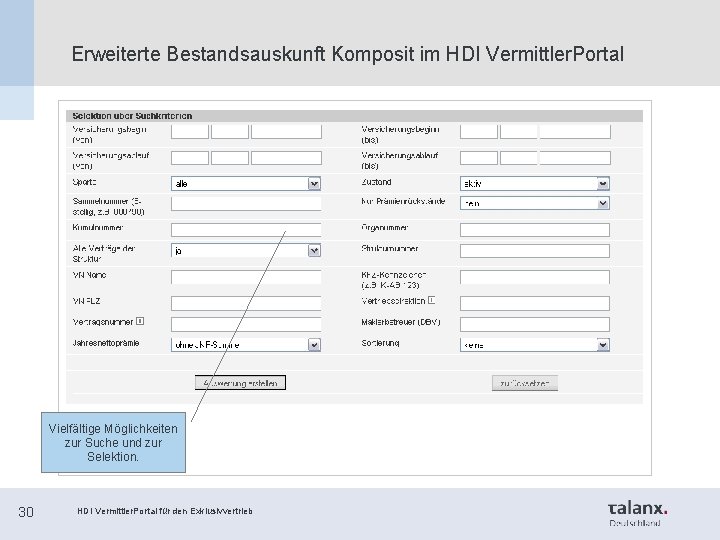
Task: Focus the KFZ-Kennzeichen input field
Action: [535, 277]
